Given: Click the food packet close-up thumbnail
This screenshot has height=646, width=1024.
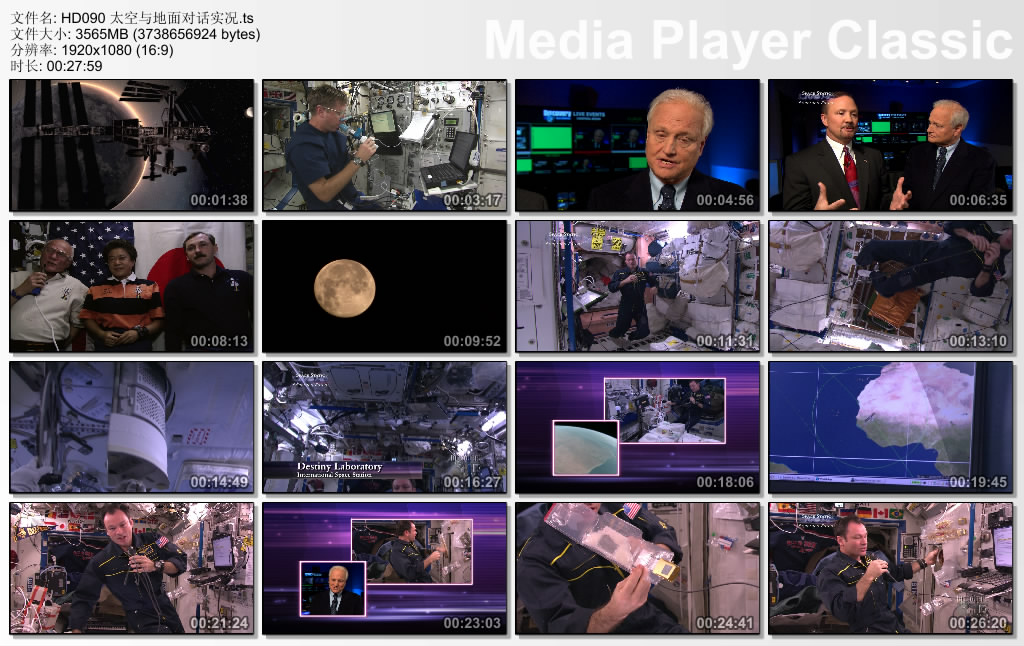Looking at the screenshot, I should point(638,569).
